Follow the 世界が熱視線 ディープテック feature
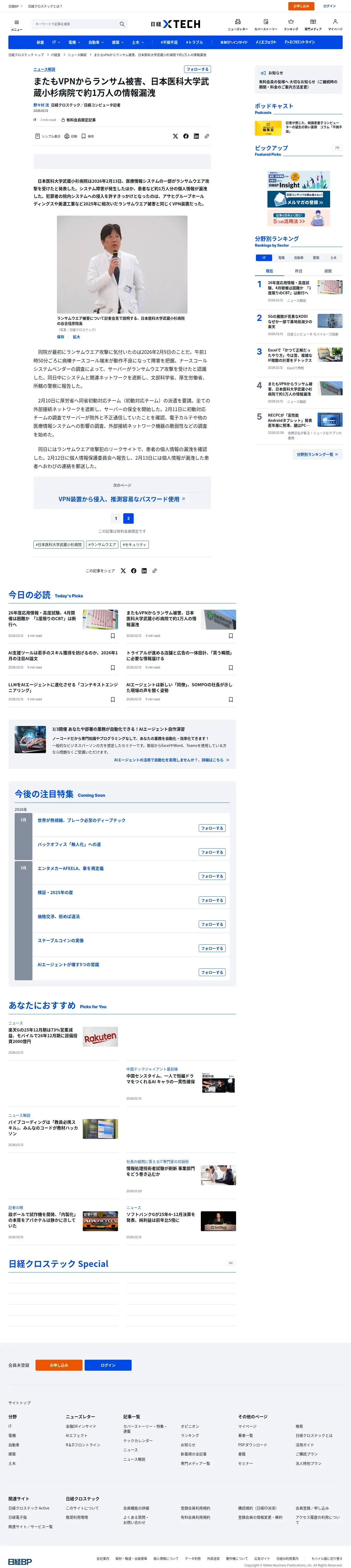The width and height of the screenshot is (351, 1568). (212, 828)
